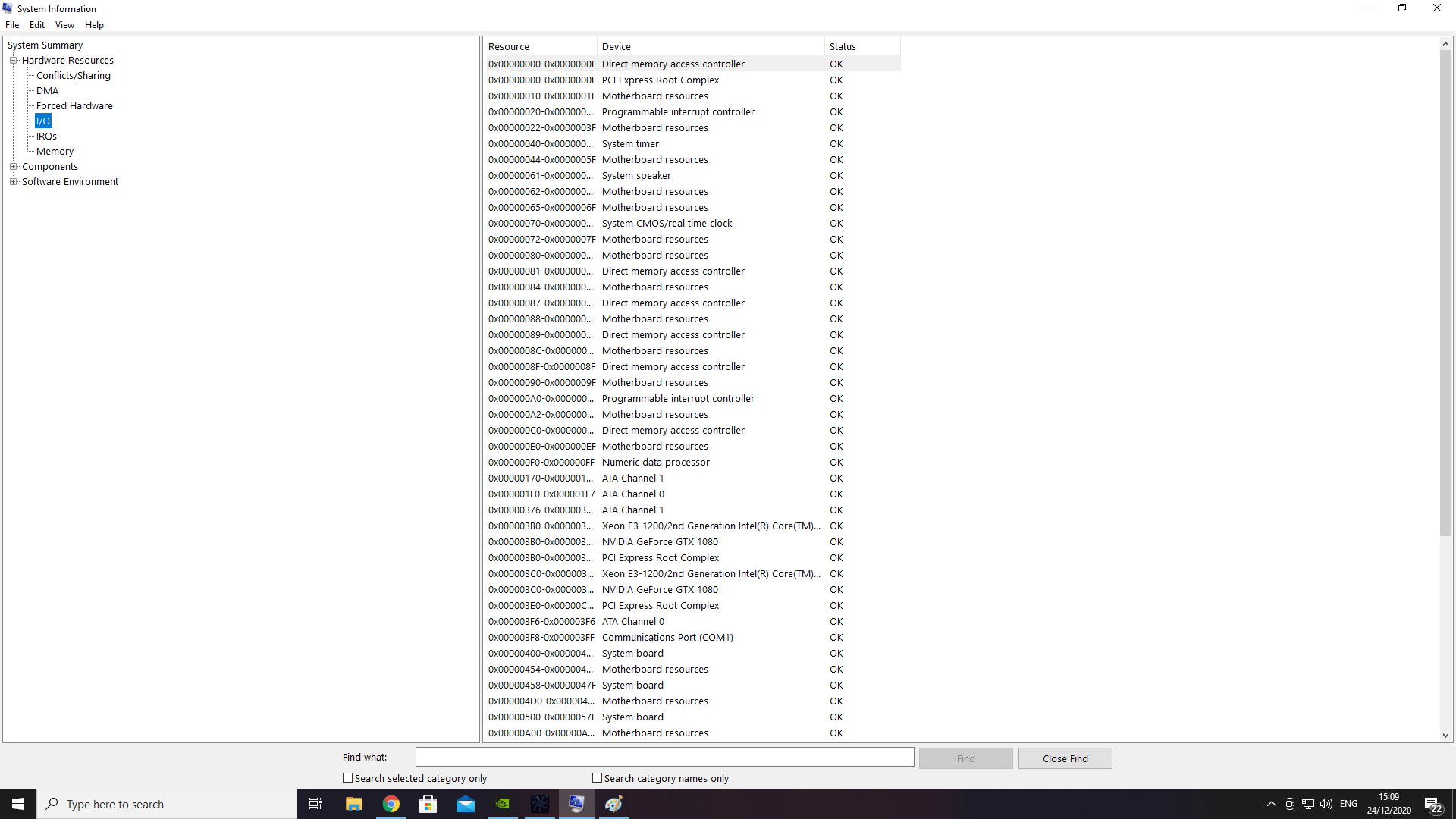Open the Help menu

(x=94, y=25)
